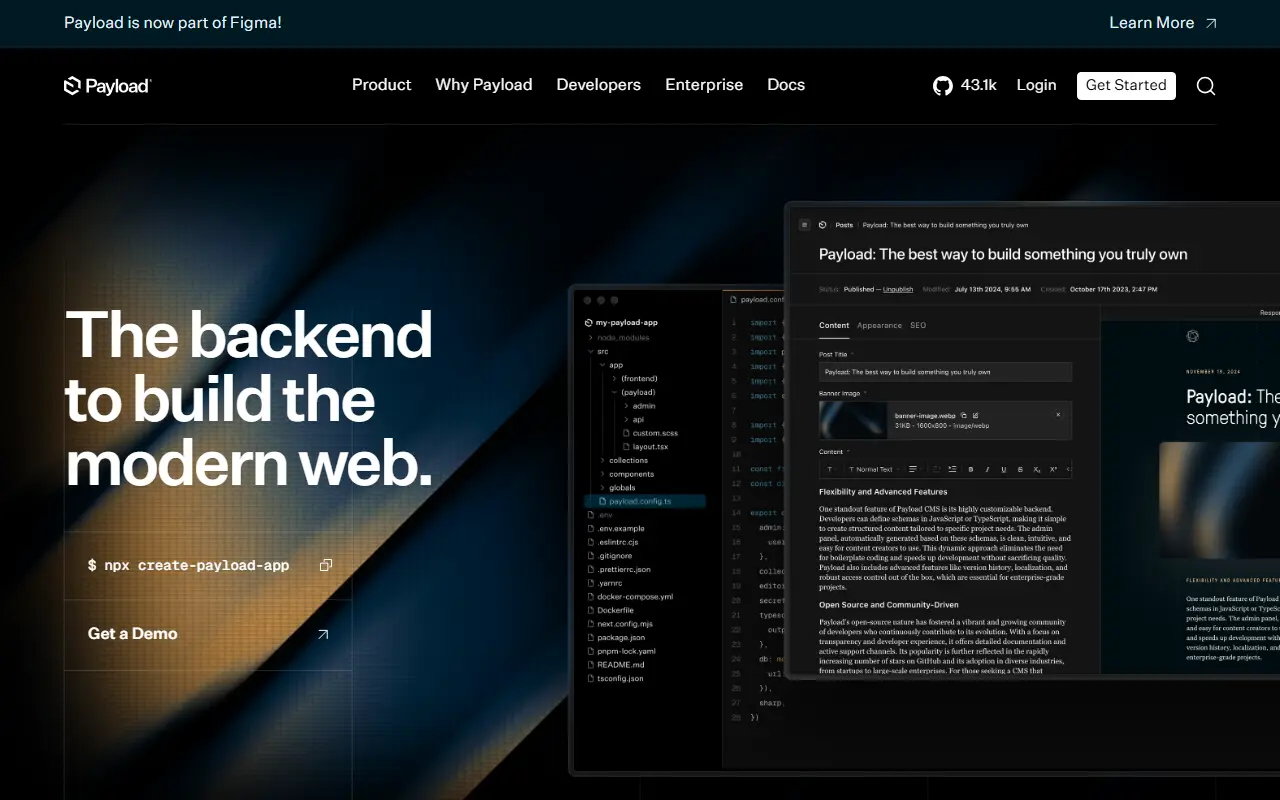Open package.json in the file tree

(621, 637)
